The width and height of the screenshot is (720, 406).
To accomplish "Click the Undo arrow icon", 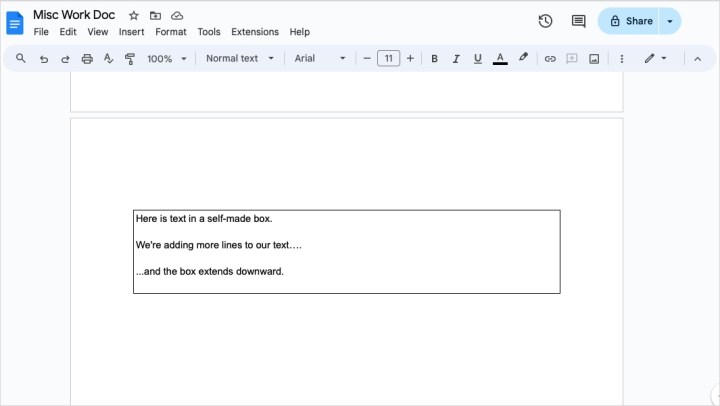I will (43, 59).
